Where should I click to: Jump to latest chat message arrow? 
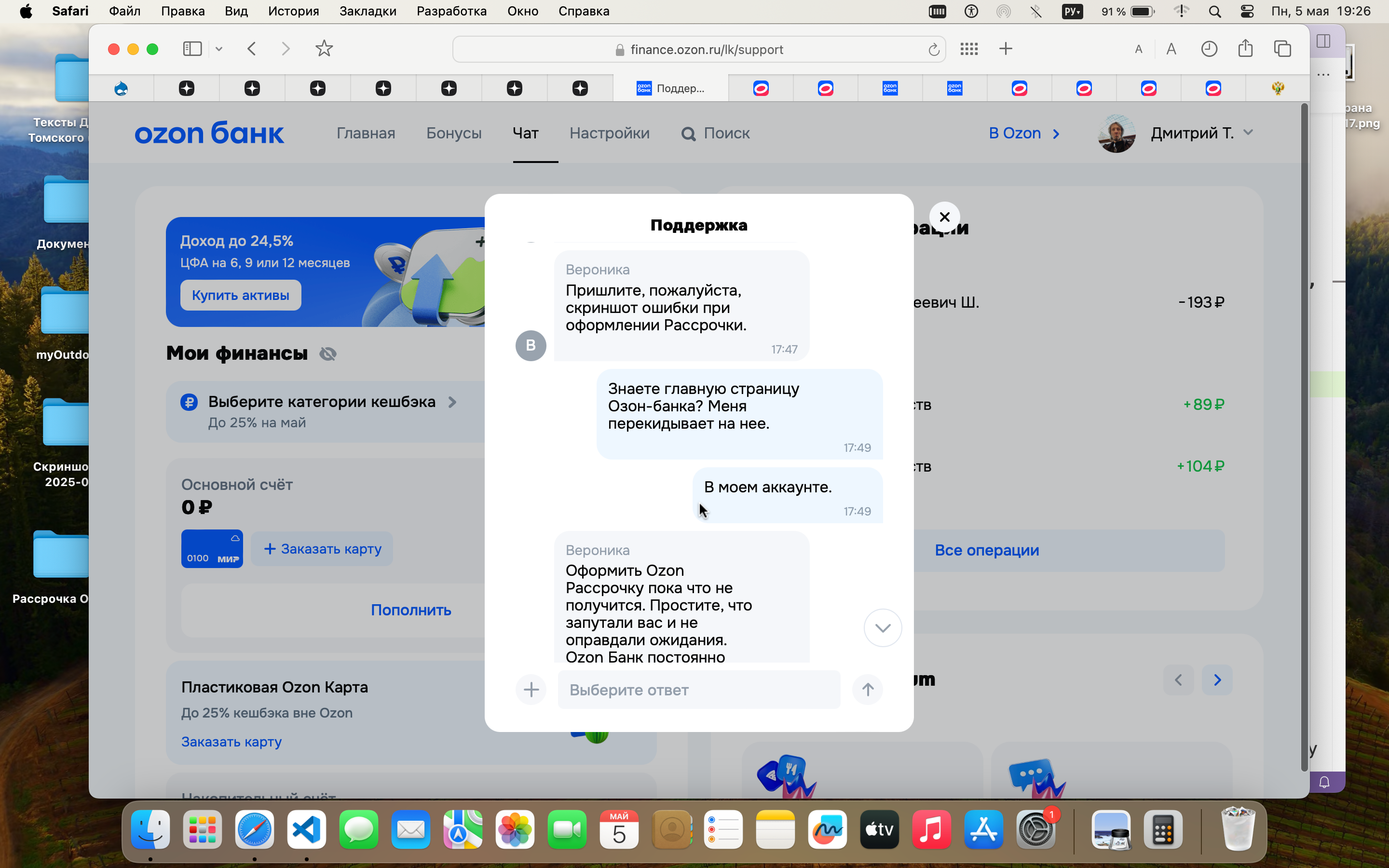tap(883, 627)
